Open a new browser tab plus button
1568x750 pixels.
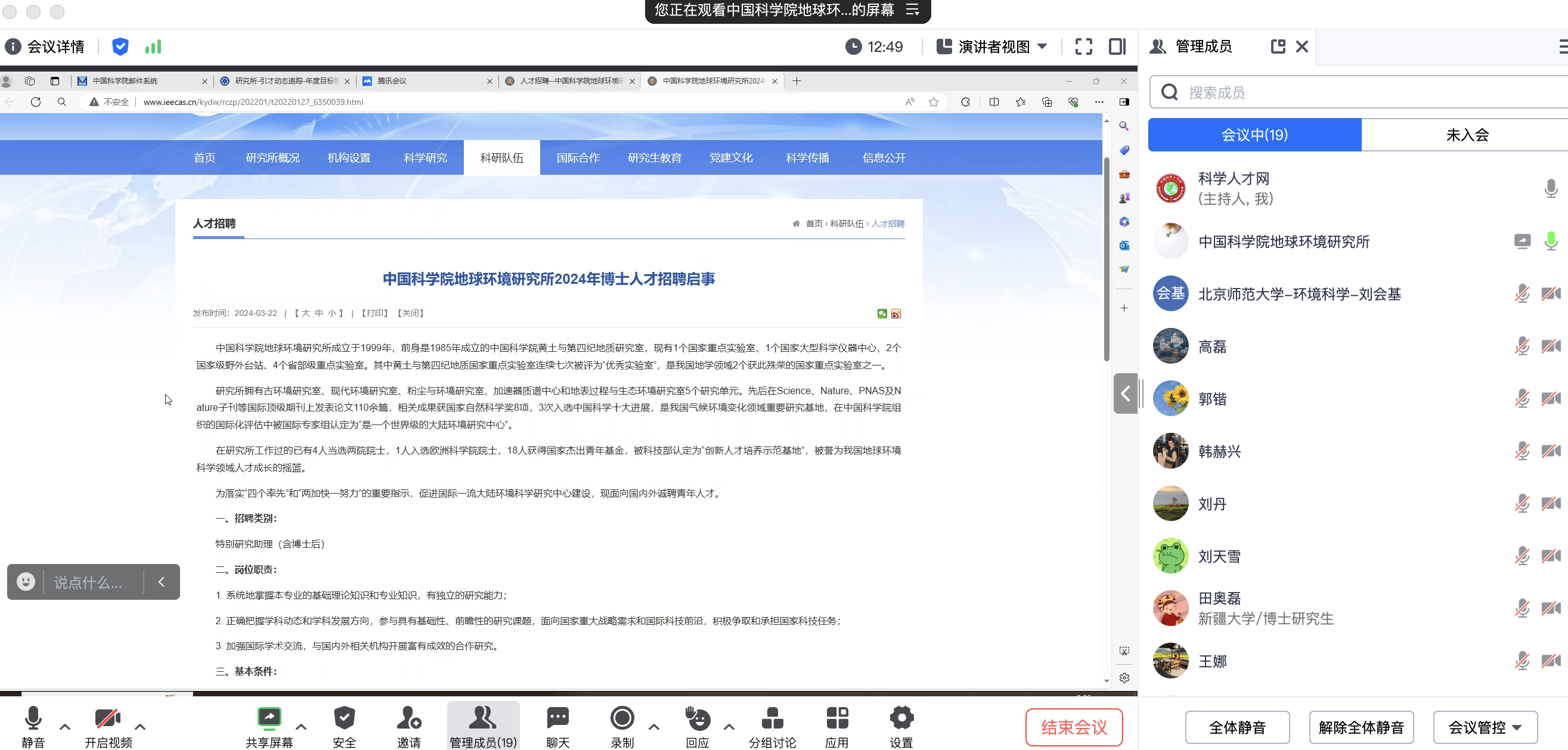click(796, 81)
